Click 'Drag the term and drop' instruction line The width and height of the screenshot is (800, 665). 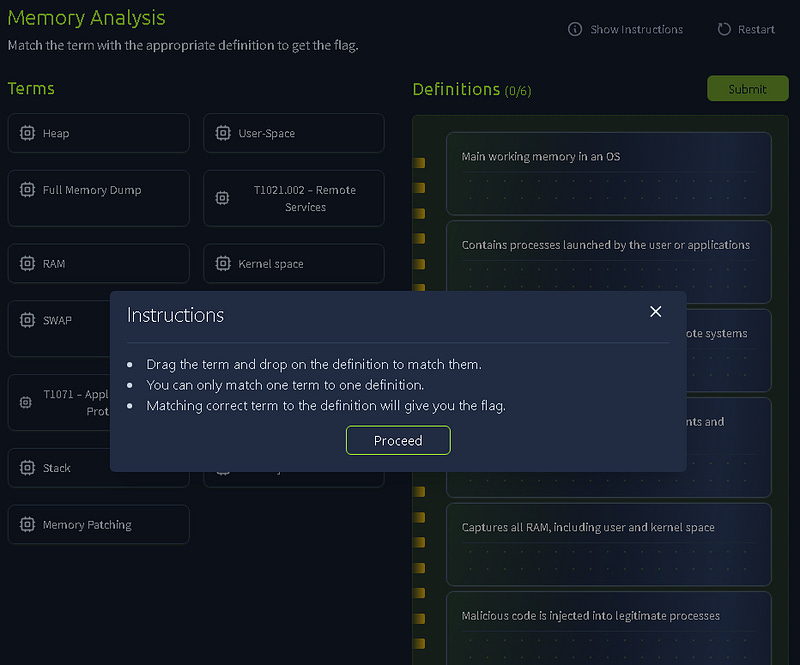pyautogui.click(x=314, y=364)
